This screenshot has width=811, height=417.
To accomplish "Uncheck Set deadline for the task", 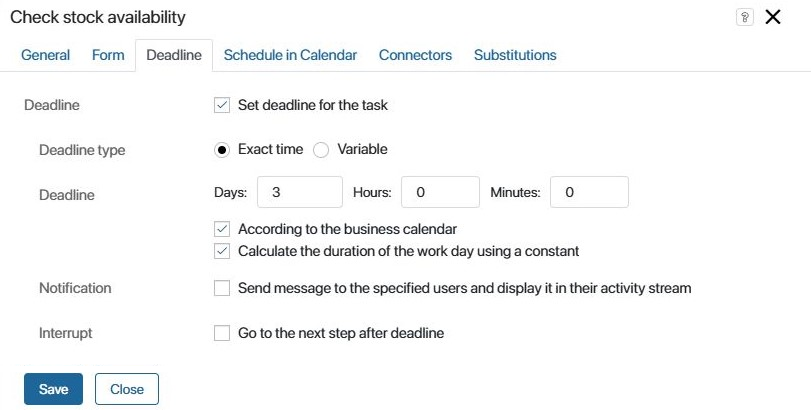I will 222,105.
